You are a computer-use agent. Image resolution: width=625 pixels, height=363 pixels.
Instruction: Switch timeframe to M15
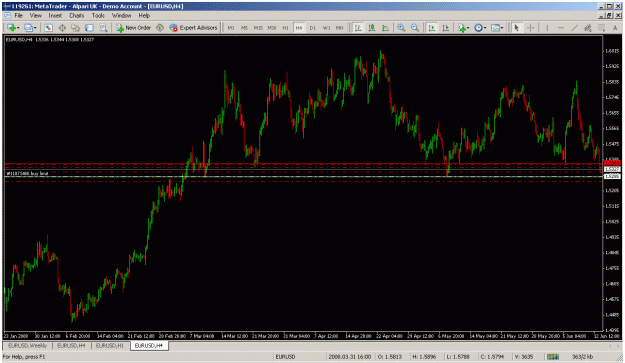pos(258,27)
